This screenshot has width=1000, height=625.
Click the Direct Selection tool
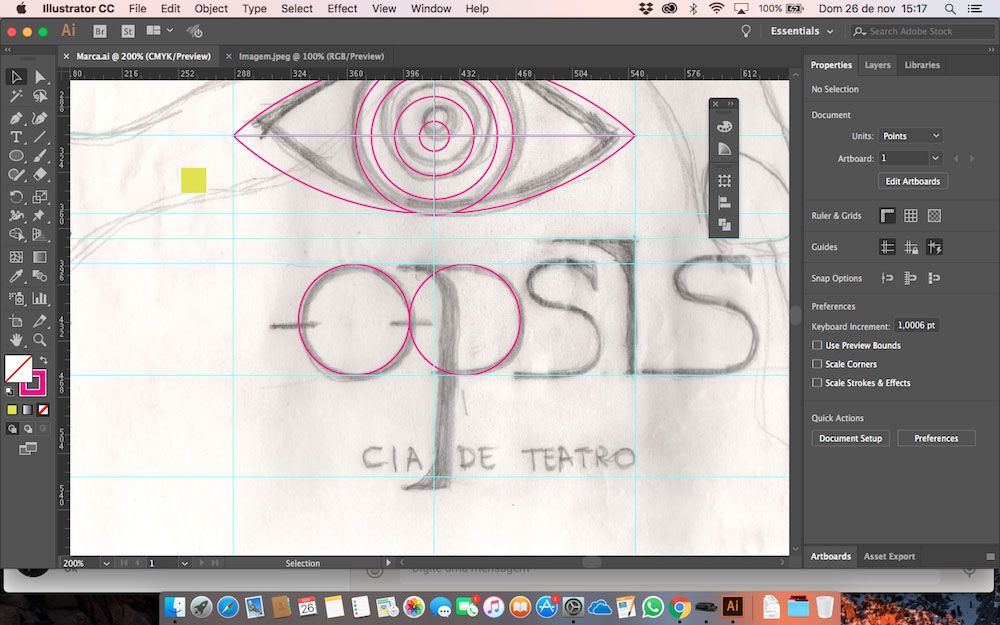coord(40,77)
